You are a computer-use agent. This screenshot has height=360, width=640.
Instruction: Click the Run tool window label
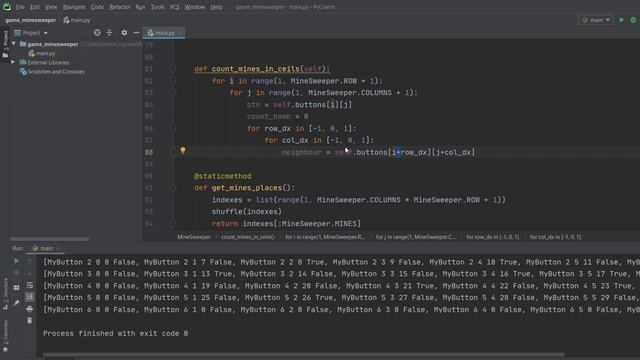tap(18, 248)
